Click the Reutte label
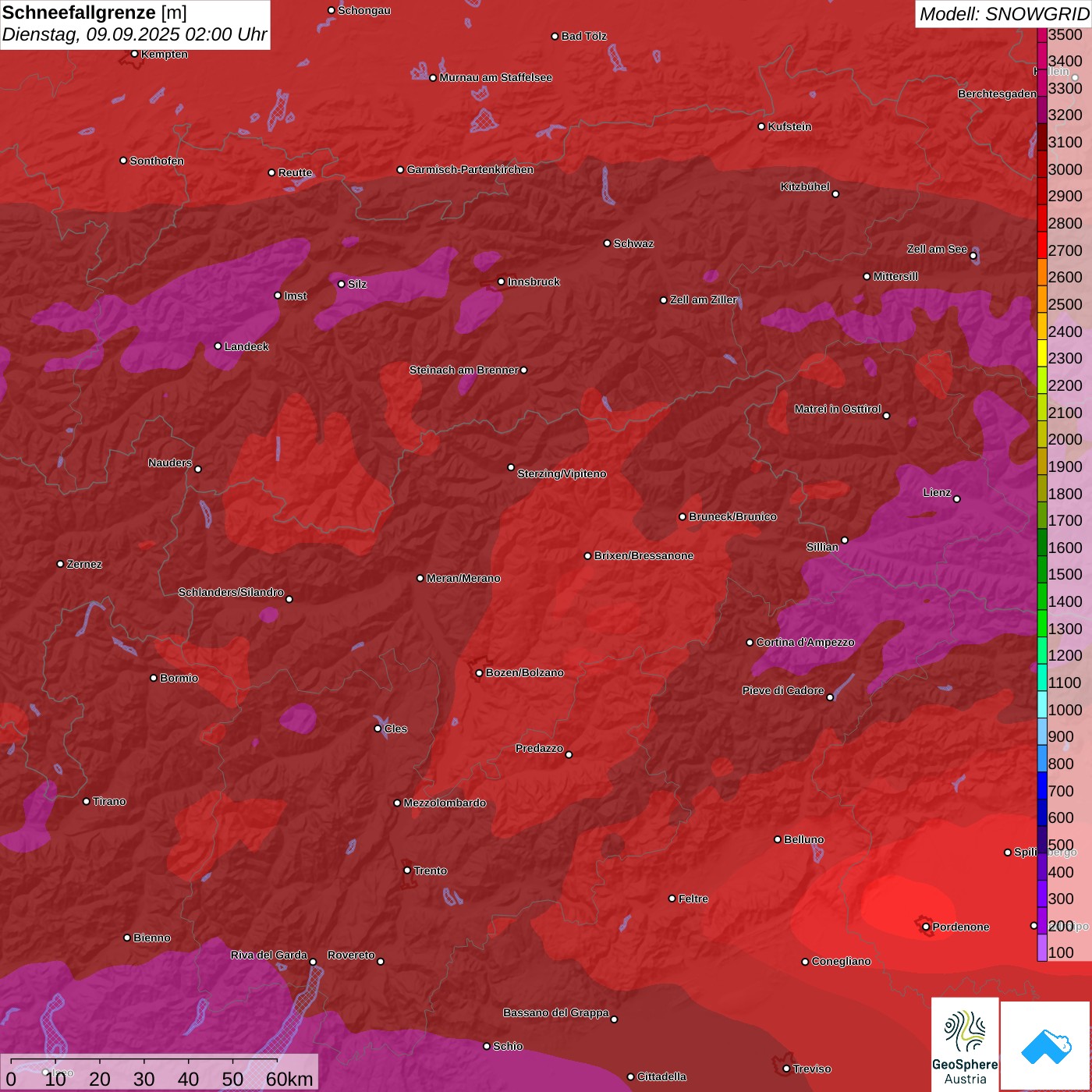The image size is (1092, 1092). (x=295, y=172)
